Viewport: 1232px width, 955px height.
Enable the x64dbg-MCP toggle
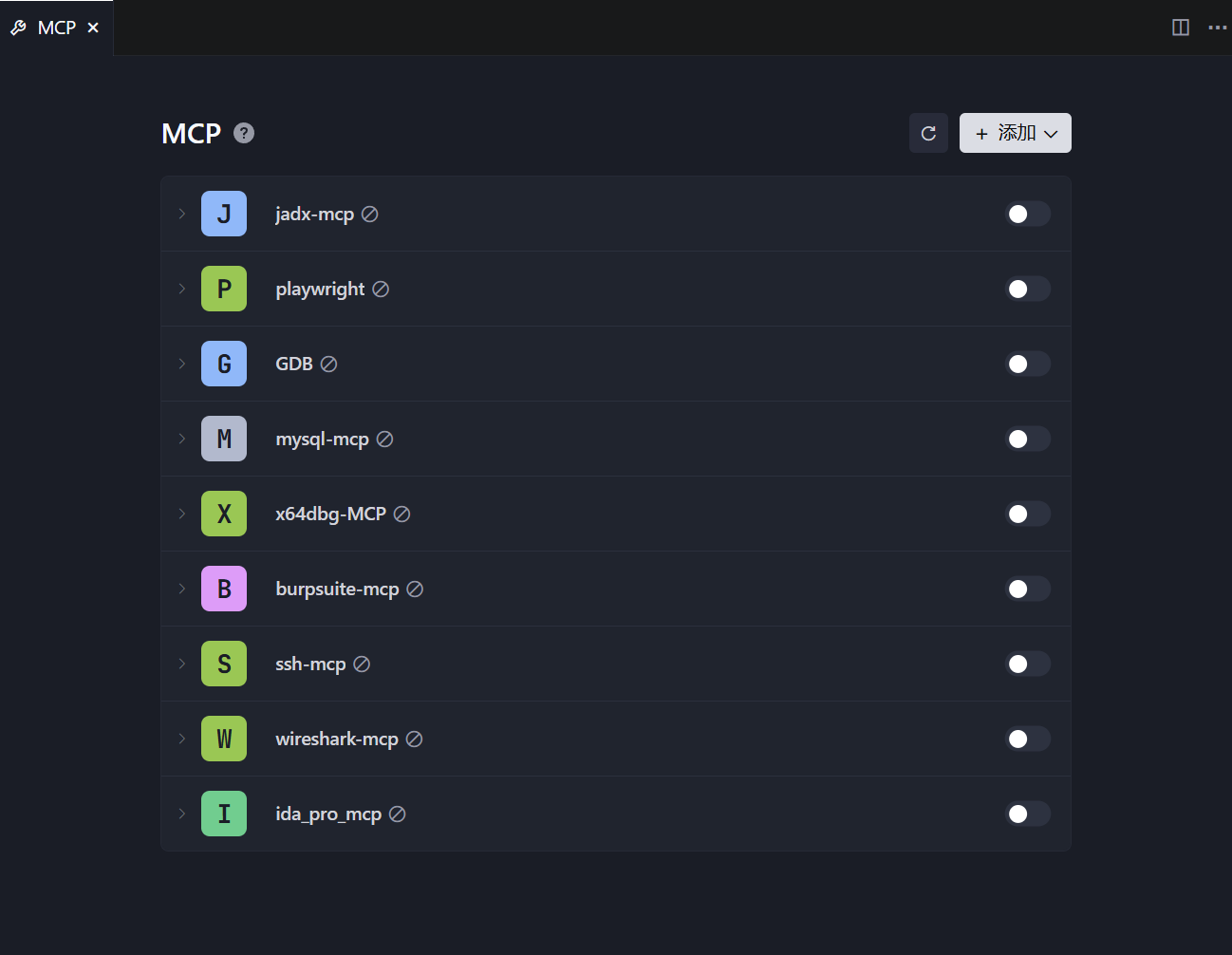click(1028, 514)
